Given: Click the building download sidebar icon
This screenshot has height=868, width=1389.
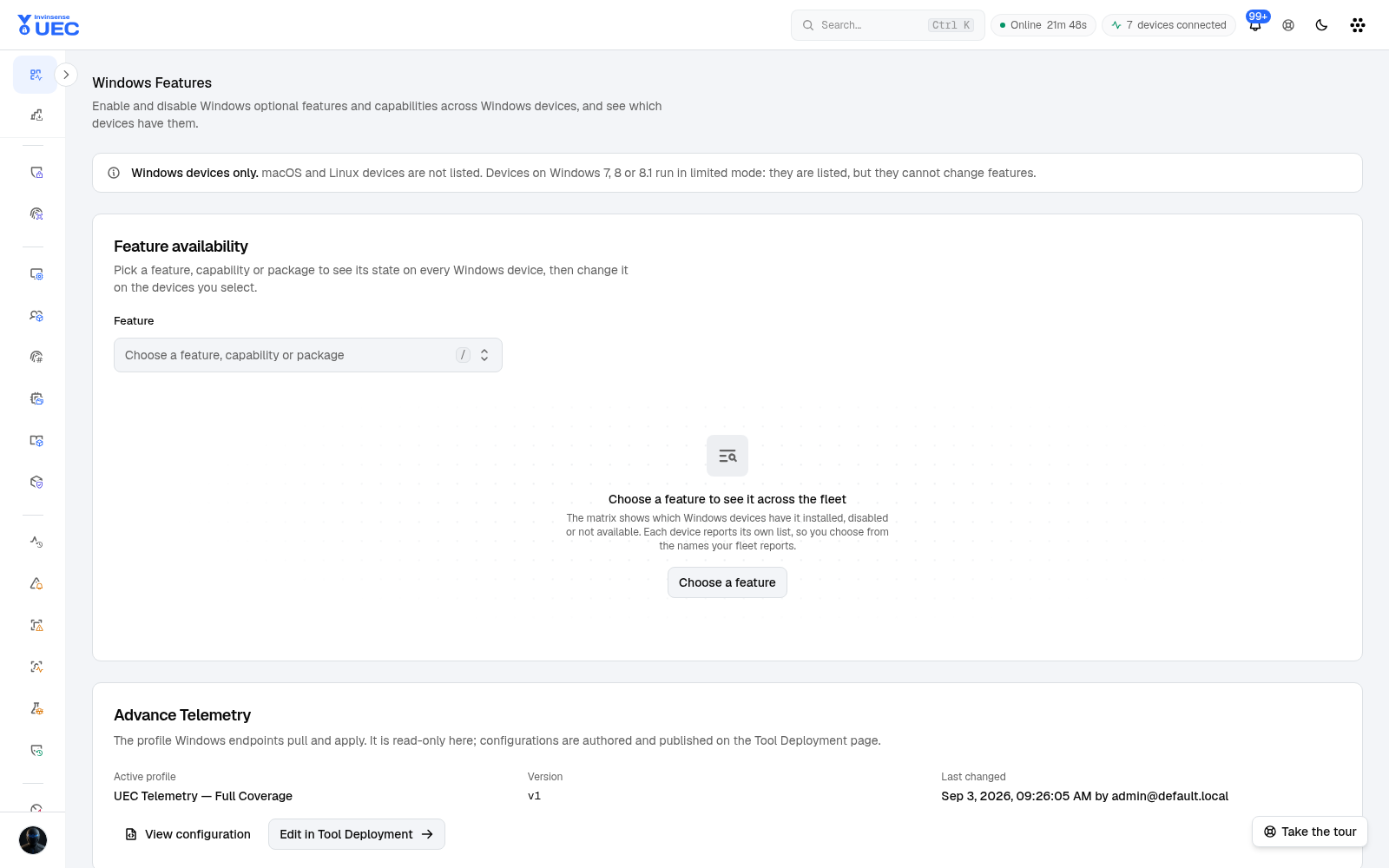Looking at the screenshot, I should [x=36, y=115].
